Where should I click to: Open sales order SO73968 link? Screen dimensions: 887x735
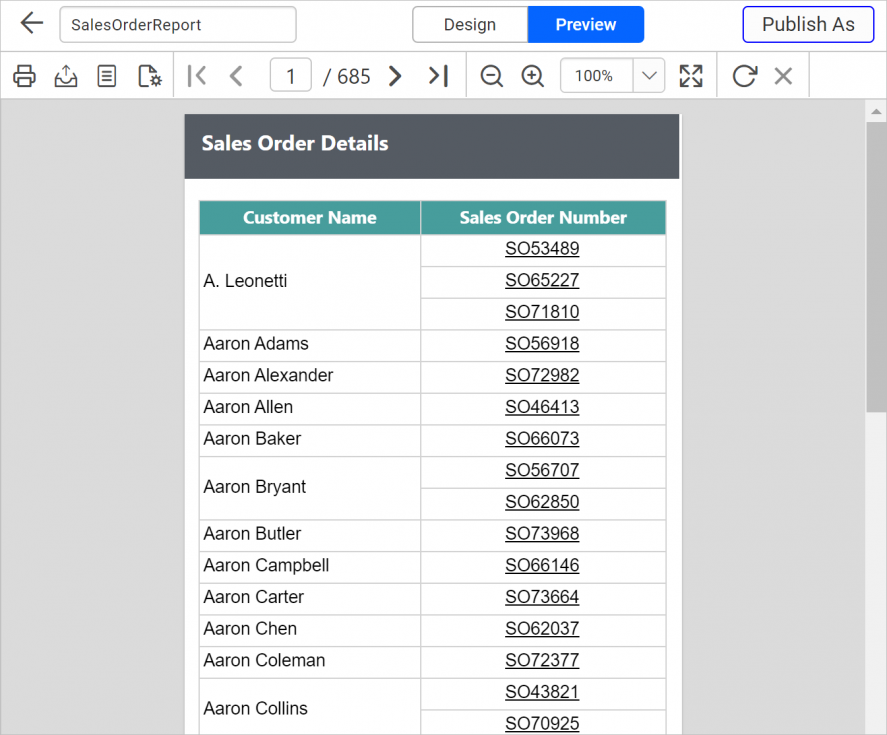(x=542, y=534)
